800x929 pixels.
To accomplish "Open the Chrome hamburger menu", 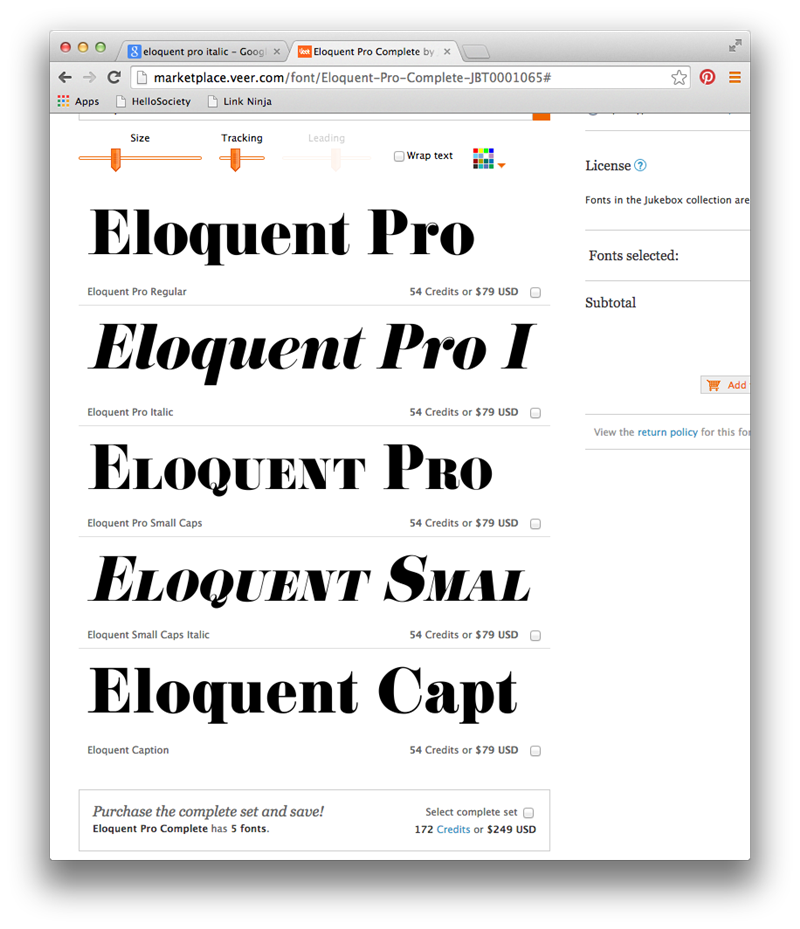I will click(x=735, y=78).
